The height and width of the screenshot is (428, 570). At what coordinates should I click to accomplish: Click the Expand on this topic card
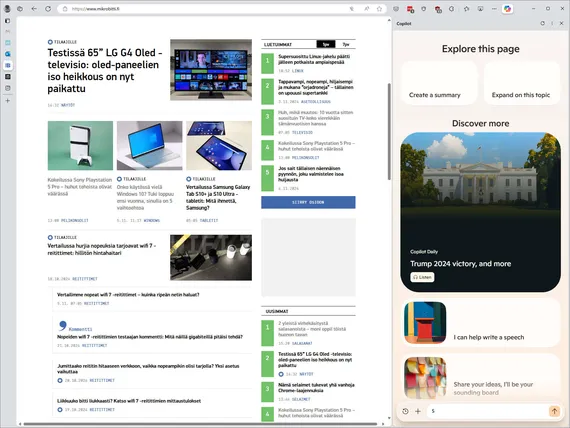coord(522,83)
